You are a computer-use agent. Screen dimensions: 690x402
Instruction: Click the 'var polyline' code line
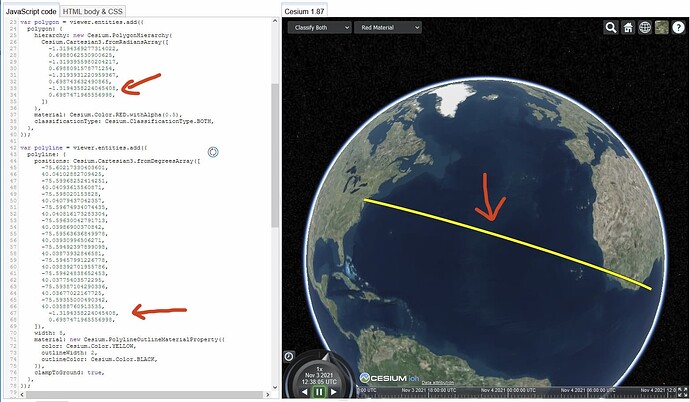(x=84, y=148)
